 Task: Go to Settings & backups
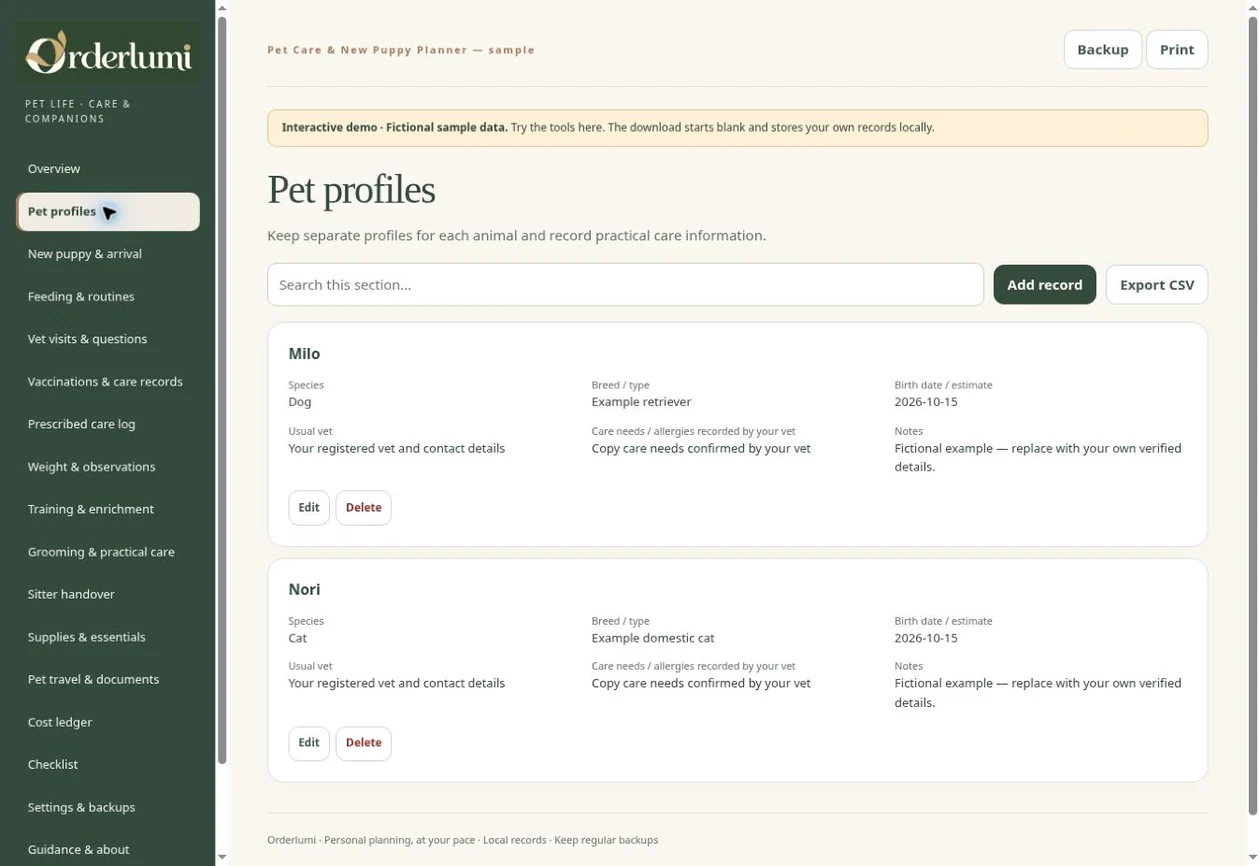pos(108,807)
